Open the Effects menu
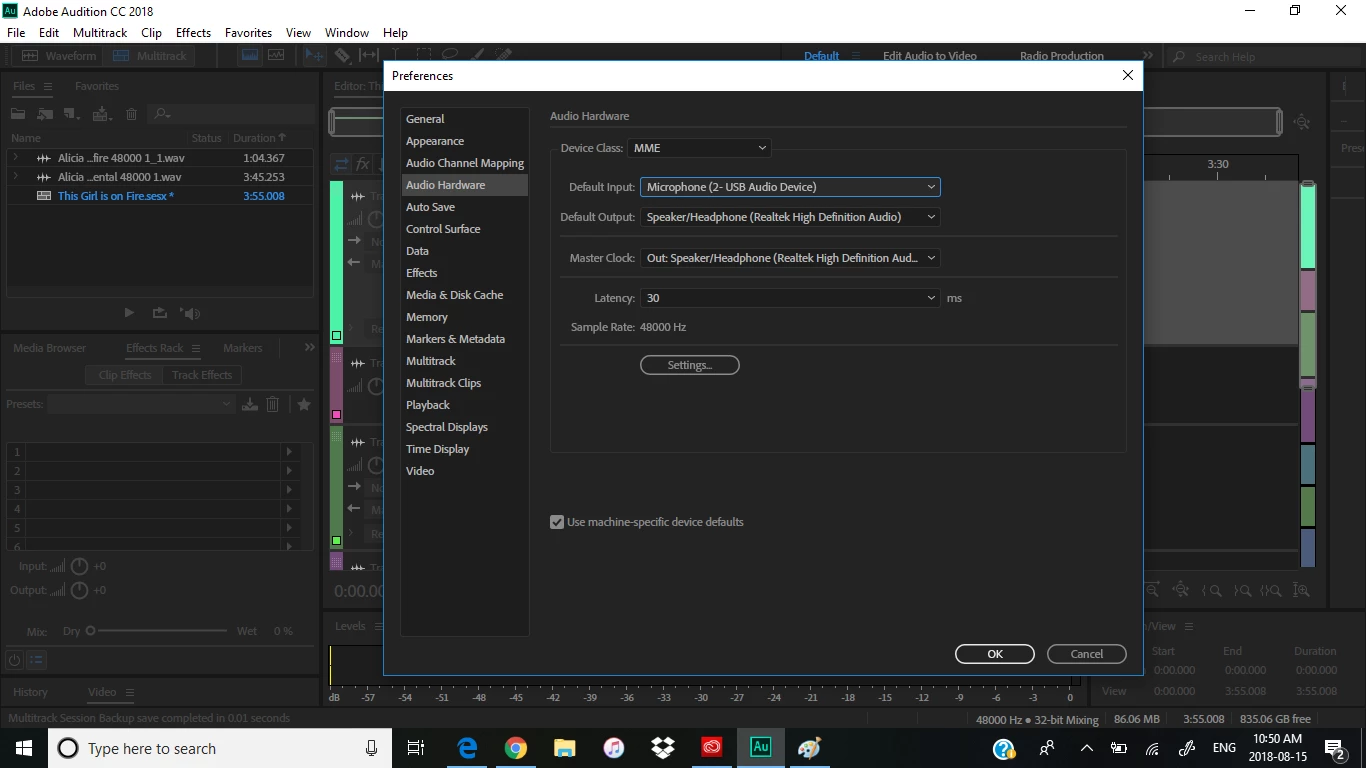1366x768 pixels. [x=193, y=33]
